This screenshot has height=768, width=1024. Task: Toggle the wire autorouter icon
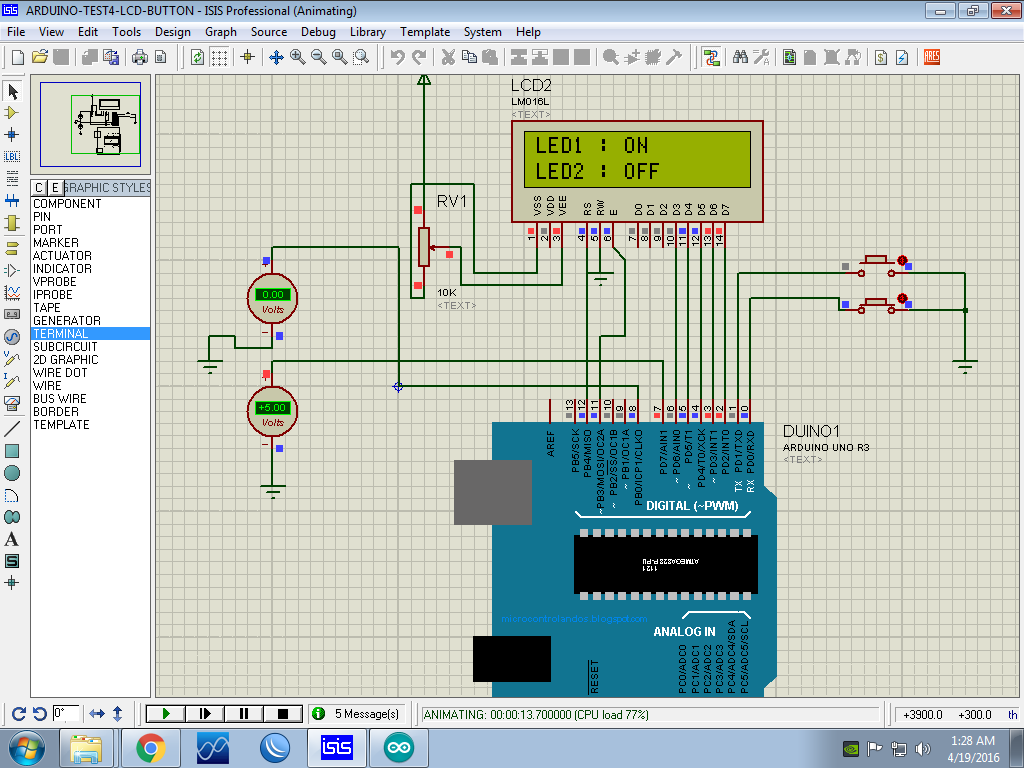[711, 57]
